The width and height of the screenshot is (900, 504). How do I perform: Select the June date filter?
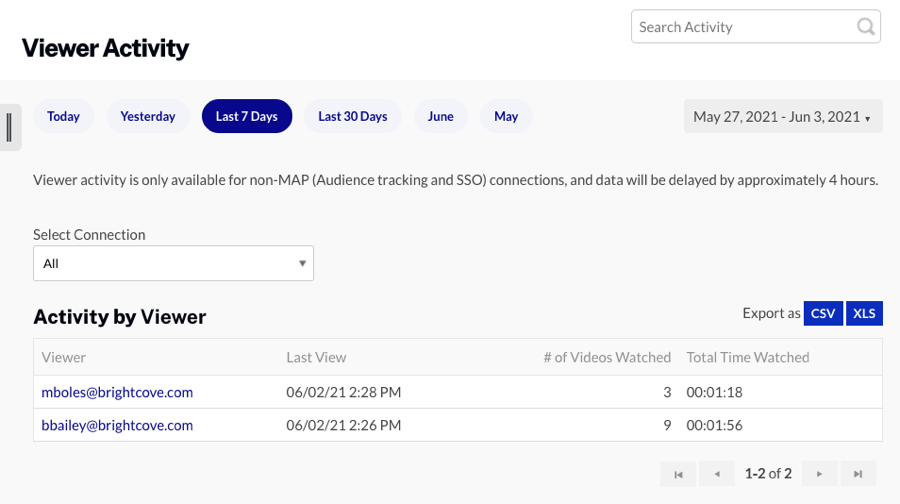440,117
